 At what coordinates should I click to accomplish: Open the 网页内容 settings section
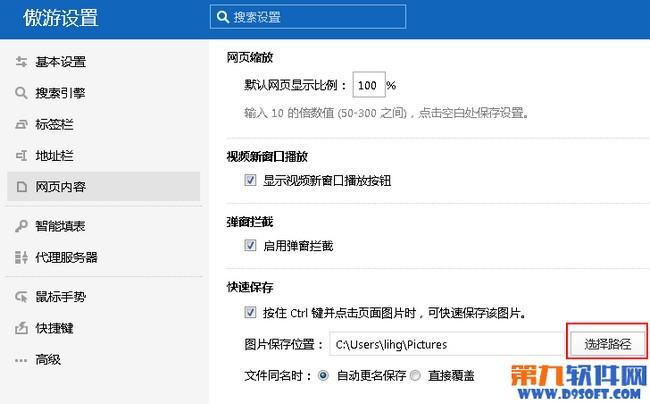pyautogui.click(x=104, y=186)
